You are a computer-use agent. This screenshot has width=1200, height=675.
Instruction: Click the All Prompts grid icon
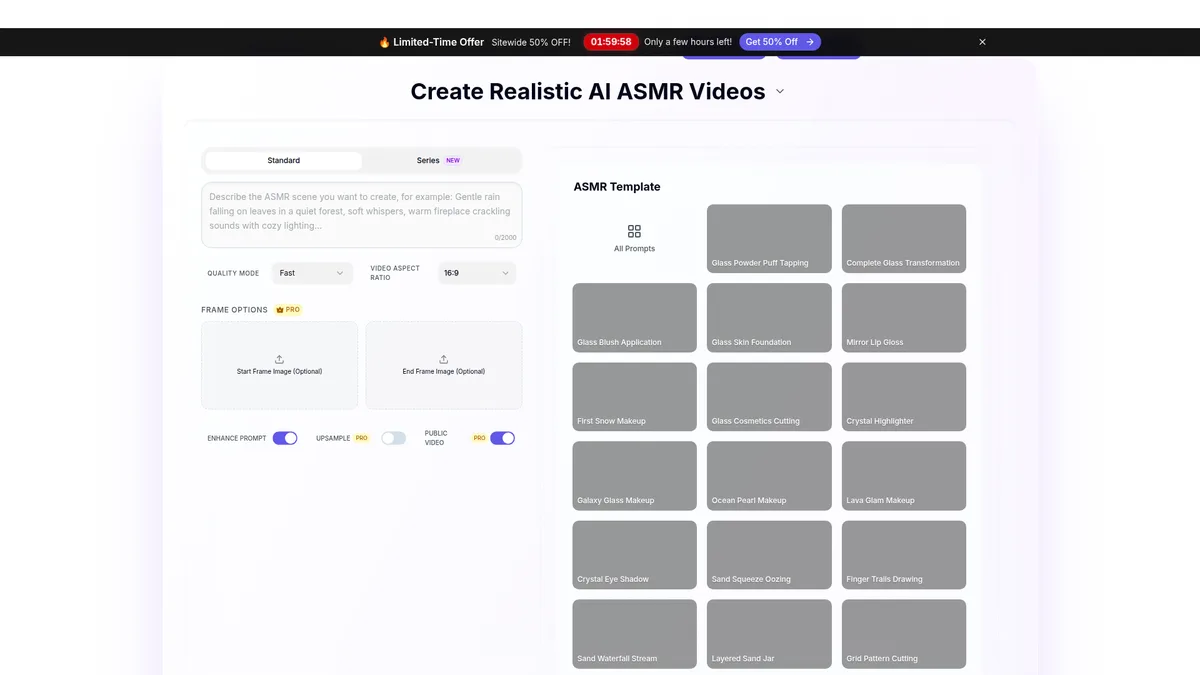coord(634,231)
